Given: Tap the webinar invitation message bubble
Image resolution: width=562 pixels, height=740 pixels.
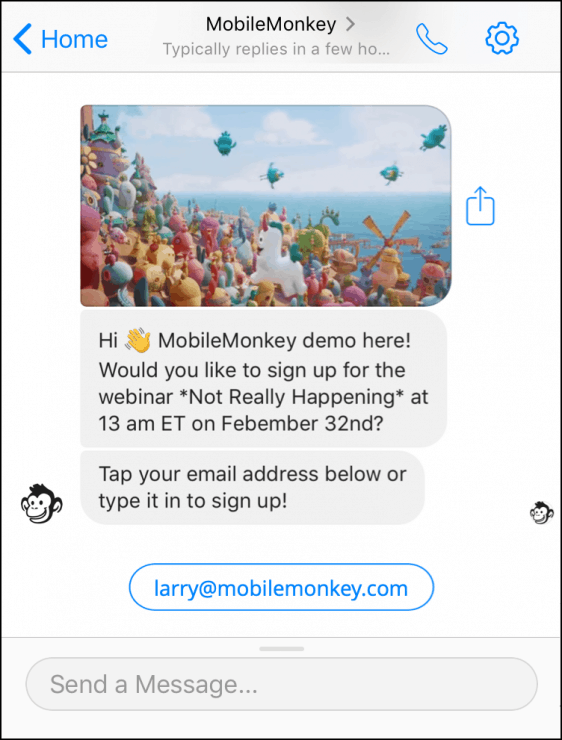Looking at the screenshot, I should pyautogui.click(x=263, y=379).
